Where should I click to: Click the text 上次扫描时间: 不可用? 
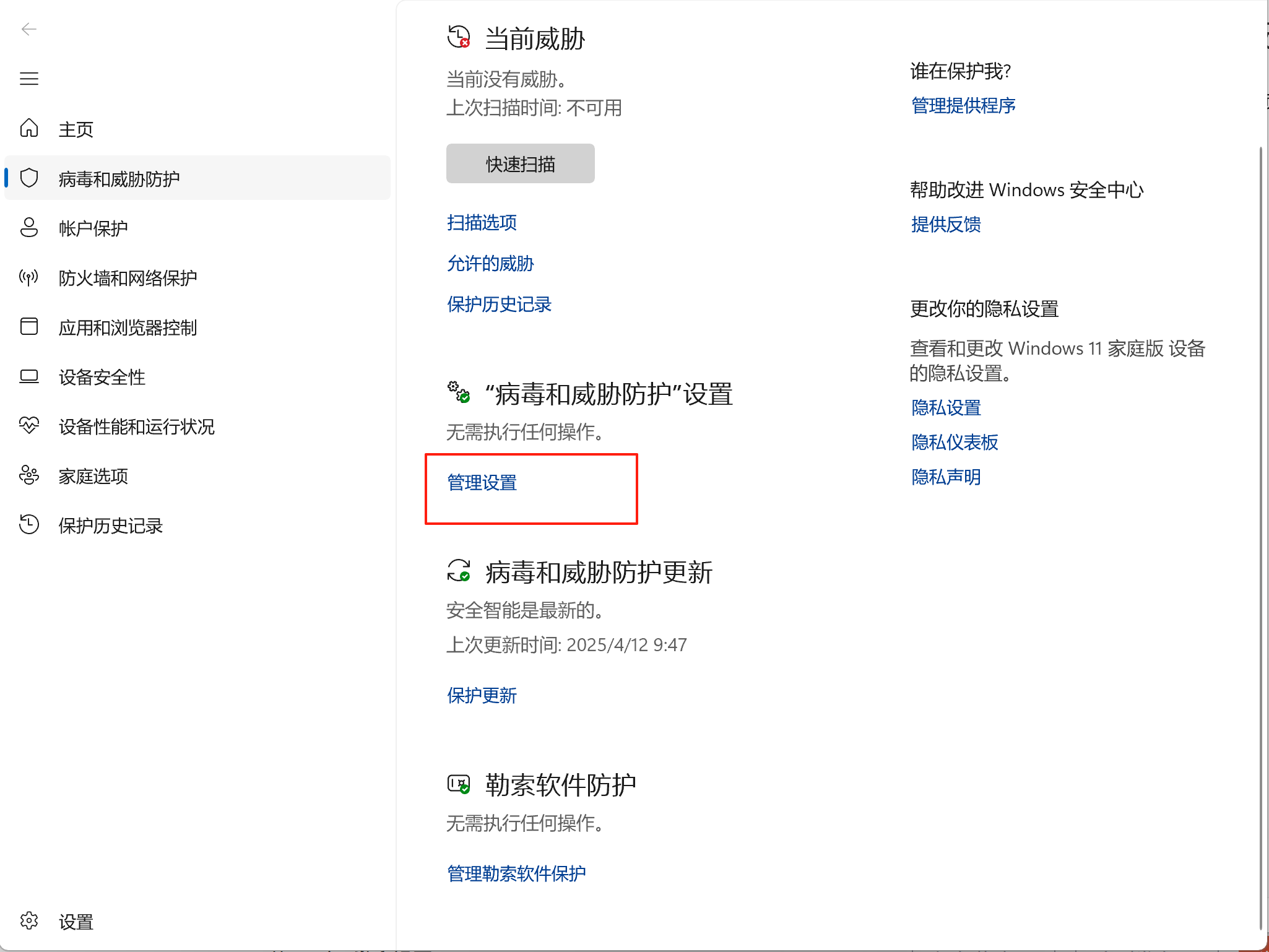point(534,108)
